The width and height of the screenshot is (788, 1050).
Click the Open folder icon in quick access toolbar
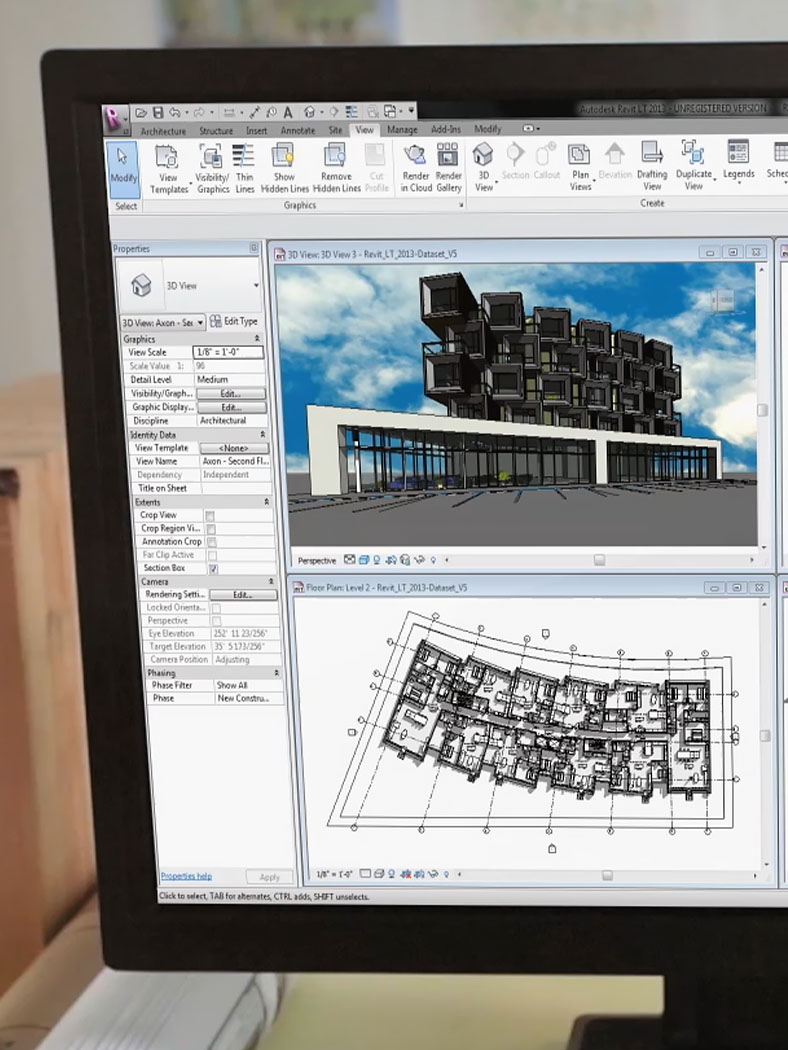[141, 112]
